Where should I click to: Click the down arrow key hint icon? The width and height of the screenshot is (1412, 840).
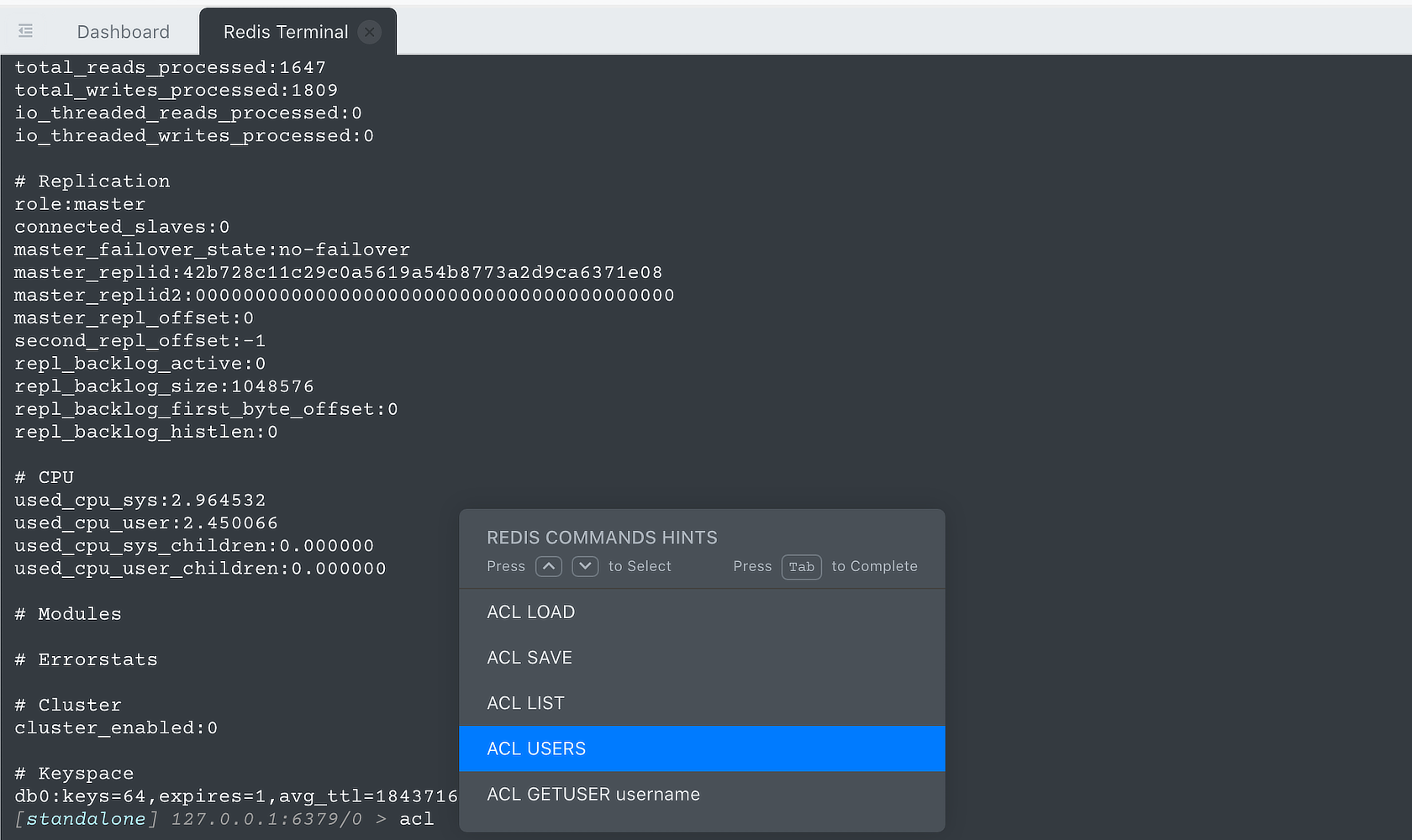pyautogui.click(x=585, y=566)
